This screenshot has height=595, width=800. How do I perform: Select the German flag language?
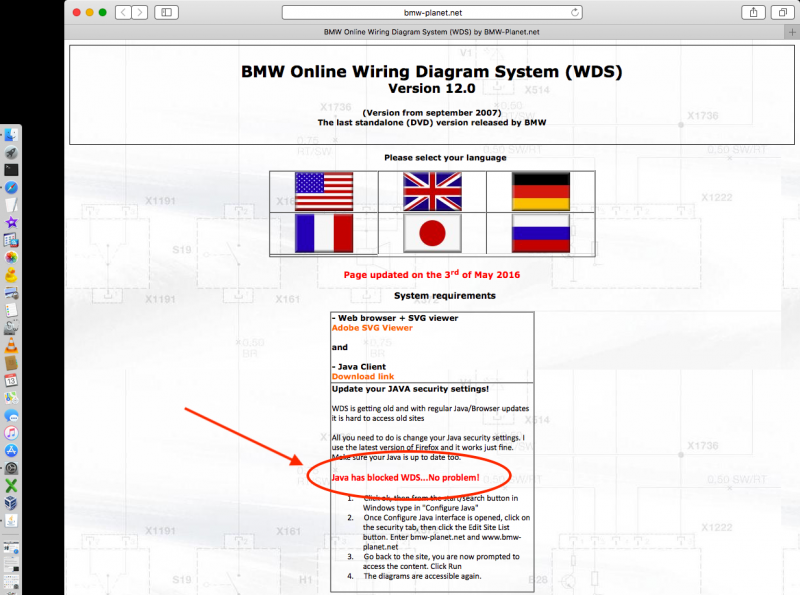click(541, 191)
